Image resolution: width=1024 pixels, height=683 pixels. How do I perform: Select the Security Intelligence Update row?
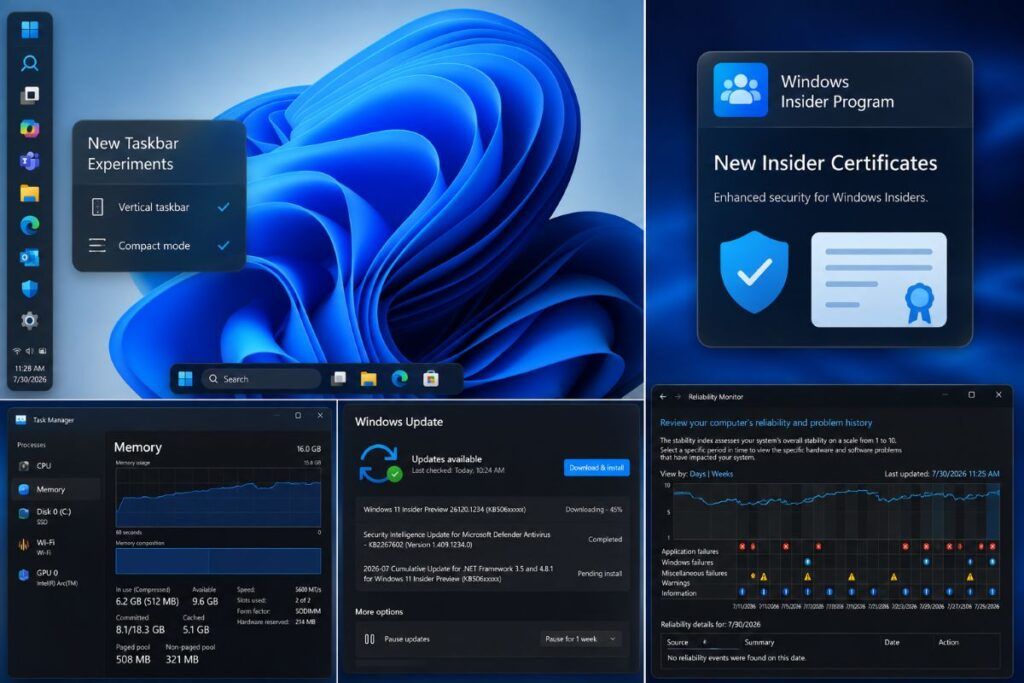(x=492, y=539)
